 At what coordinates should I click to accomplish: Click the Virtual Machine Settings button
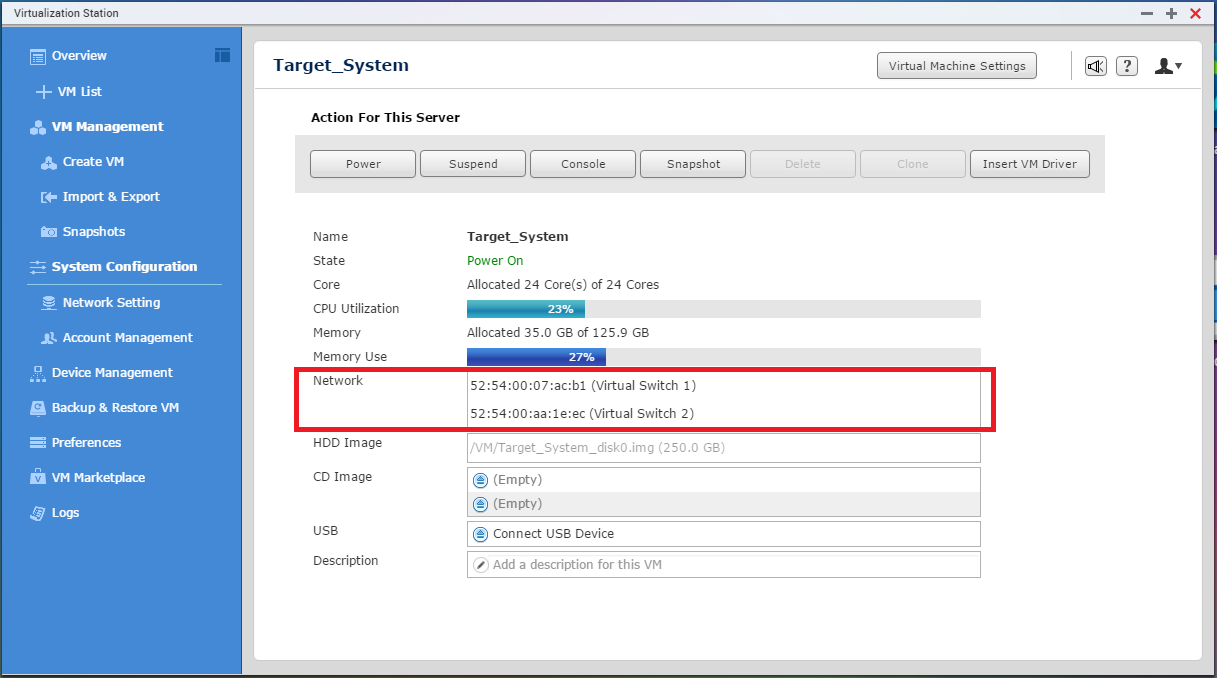(x=957, y=66)
